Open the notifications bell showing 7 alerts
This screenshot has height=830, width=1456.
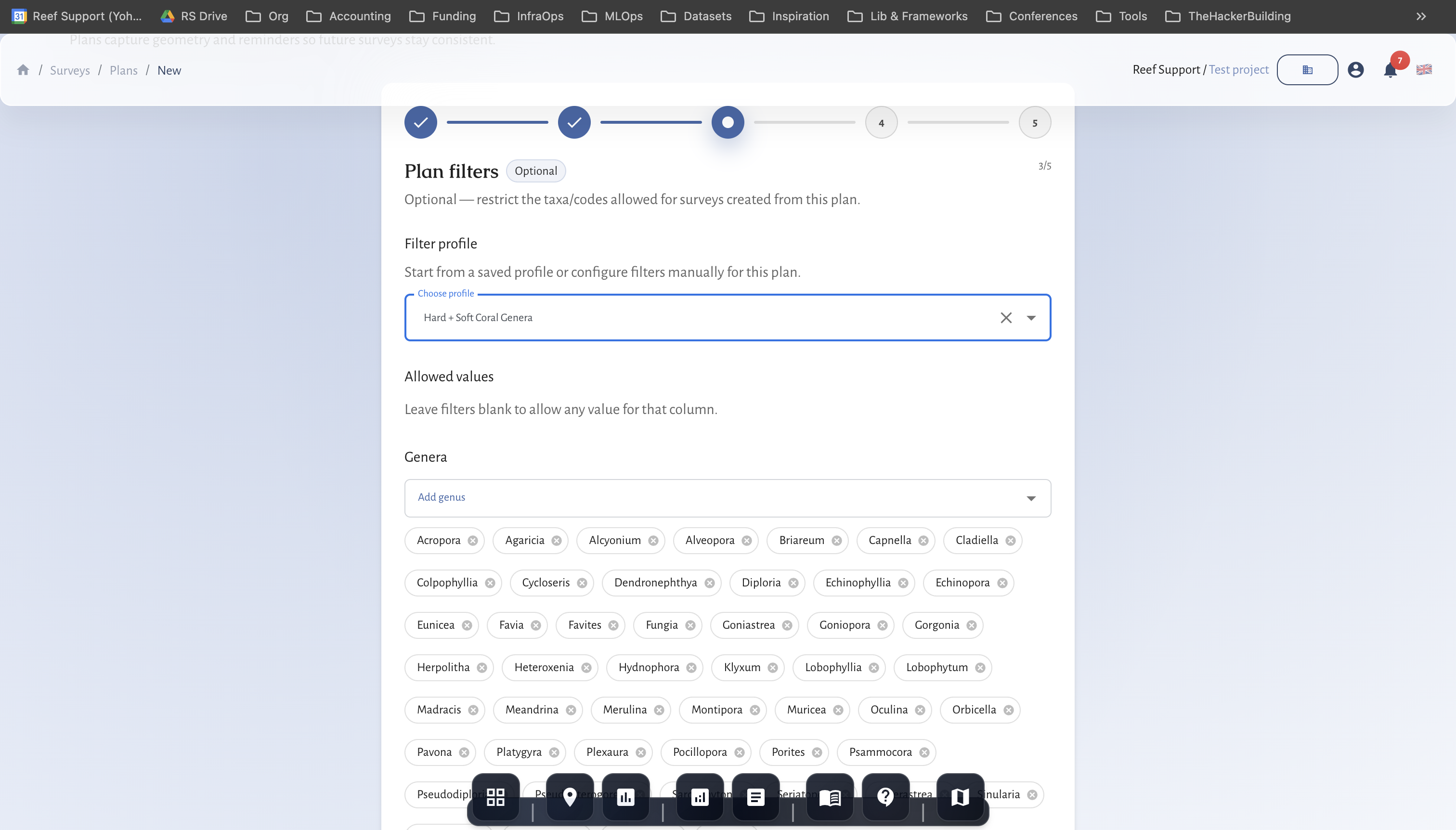(1390, 69)
